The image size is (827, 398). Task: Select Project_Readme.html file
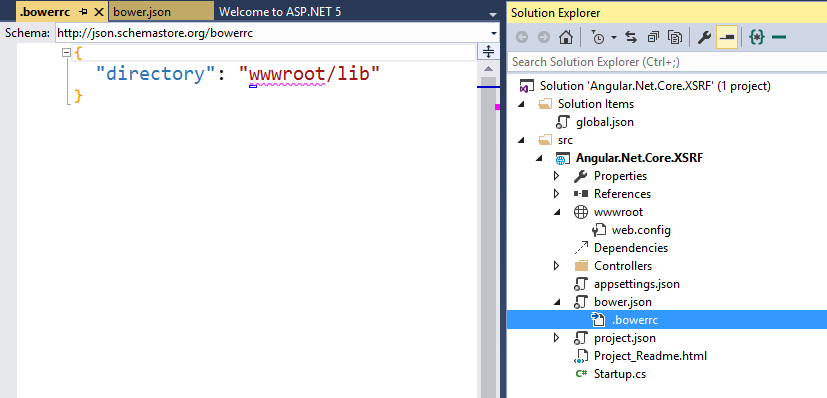pyautogui.click(x=650, y=356)
